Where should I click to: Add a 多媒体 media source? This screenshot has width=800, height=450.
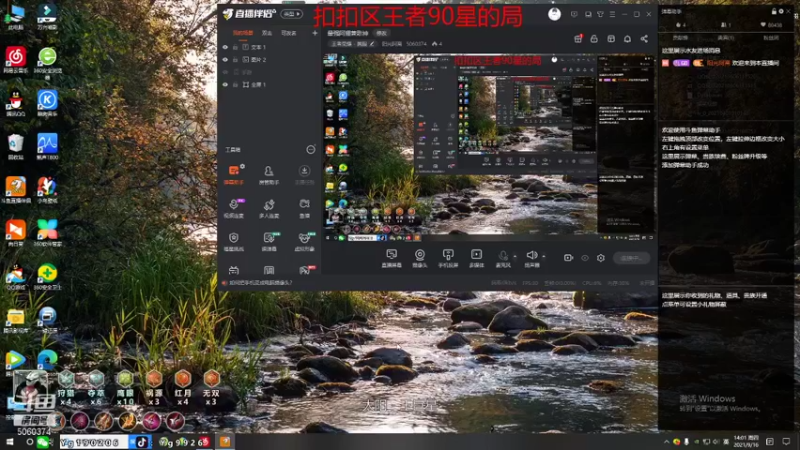[x=476, y=258]
